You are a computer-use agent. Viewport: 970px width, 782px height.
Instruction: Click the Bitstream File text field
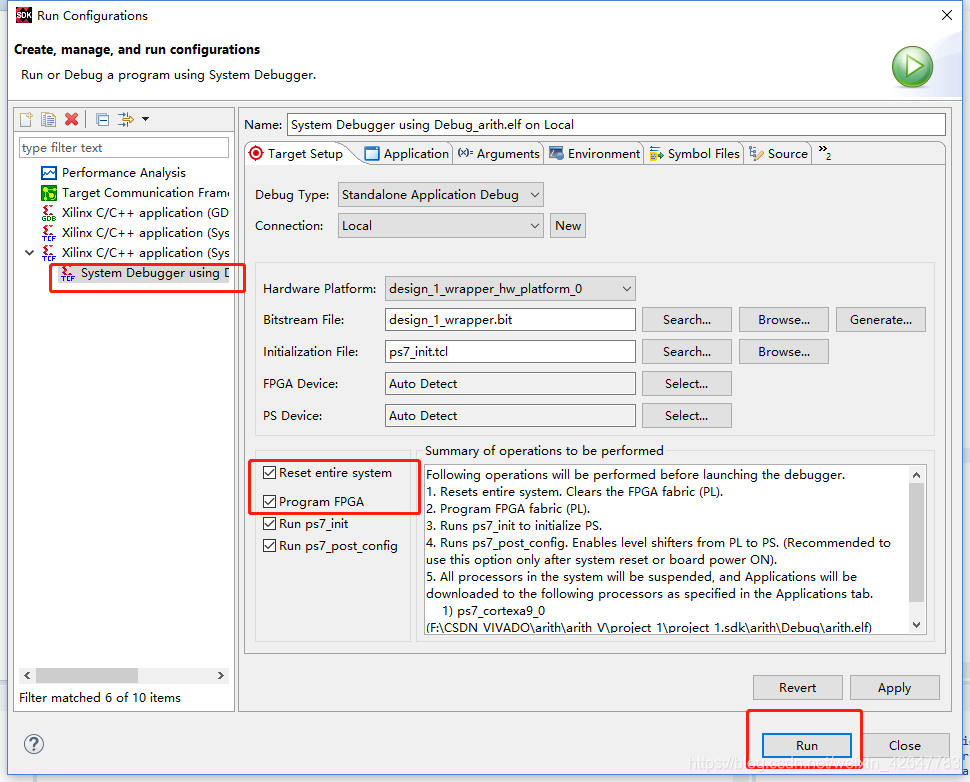coord(510,320)
